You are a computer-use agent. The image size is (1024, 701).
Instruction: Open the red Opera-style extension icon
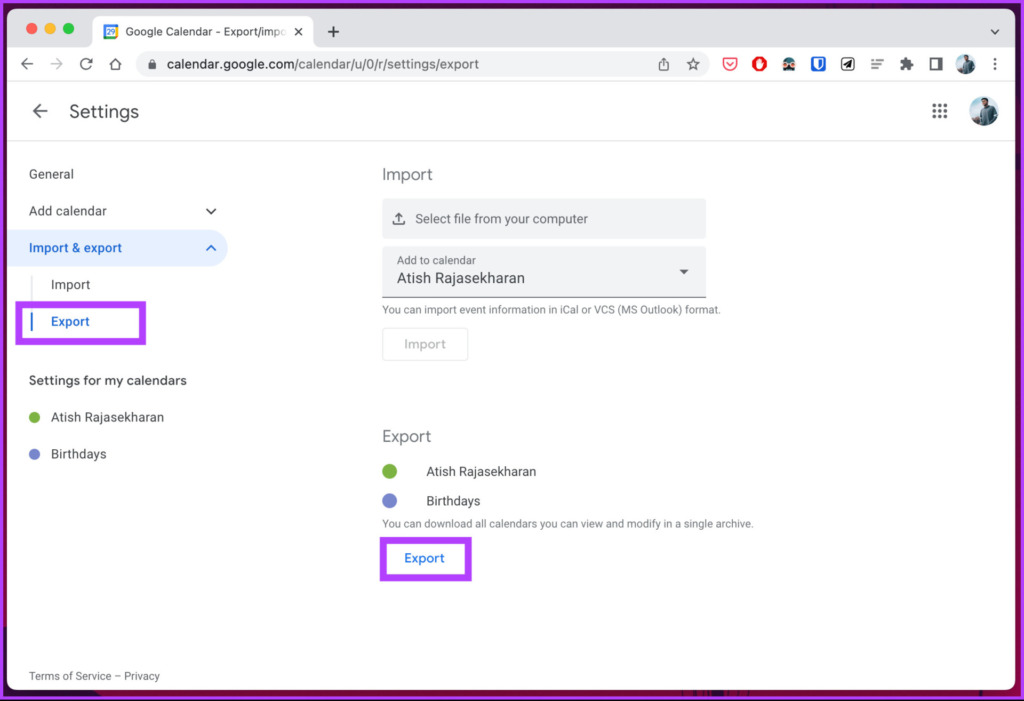coord(759,64)
